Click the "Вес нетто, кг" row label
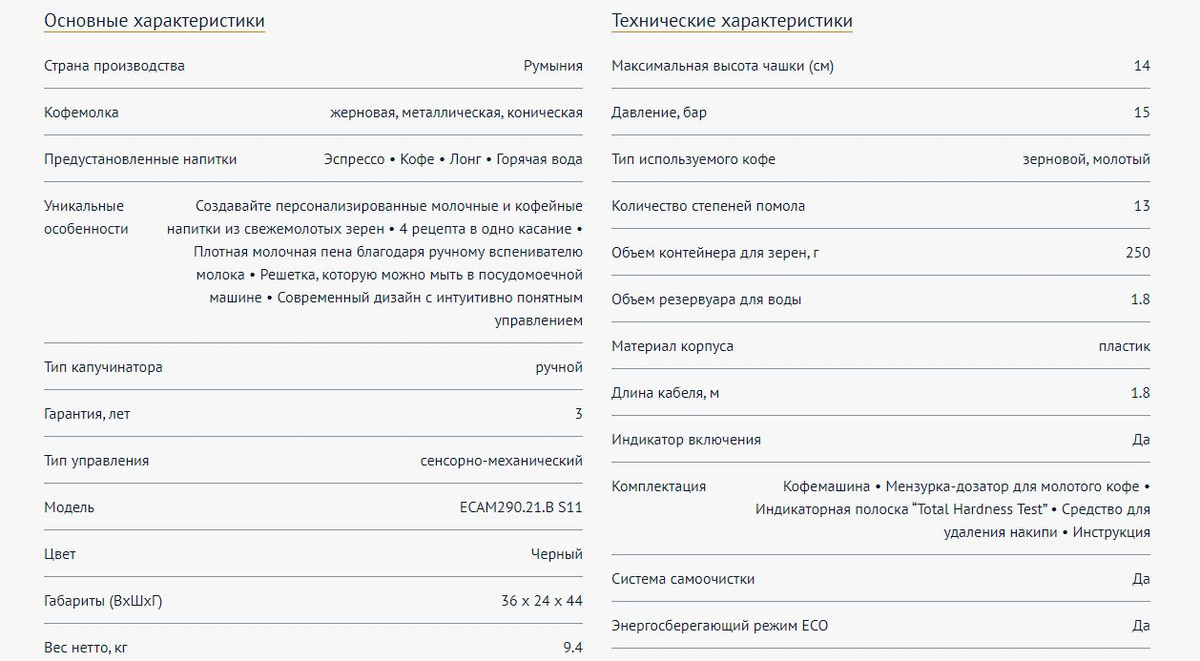Screen dimensions: 1200x661 point(86,647)
